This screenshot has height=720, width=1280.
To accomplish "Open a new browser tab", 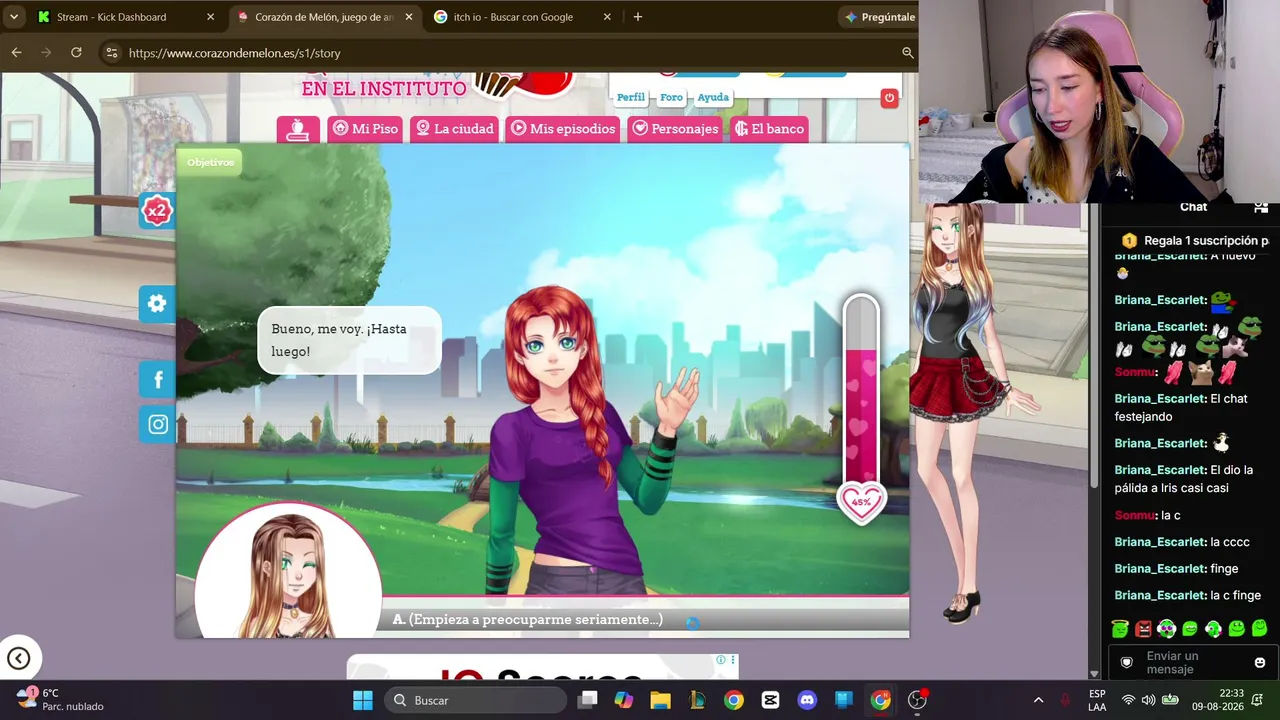I will pyautogui.click(x=637, y=17).
